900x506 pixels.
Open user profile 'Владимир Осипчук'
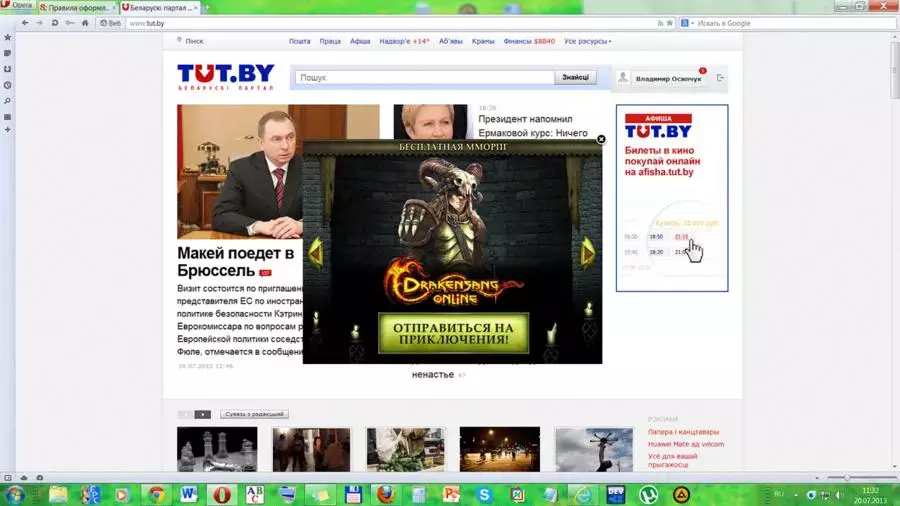[668, 79]
